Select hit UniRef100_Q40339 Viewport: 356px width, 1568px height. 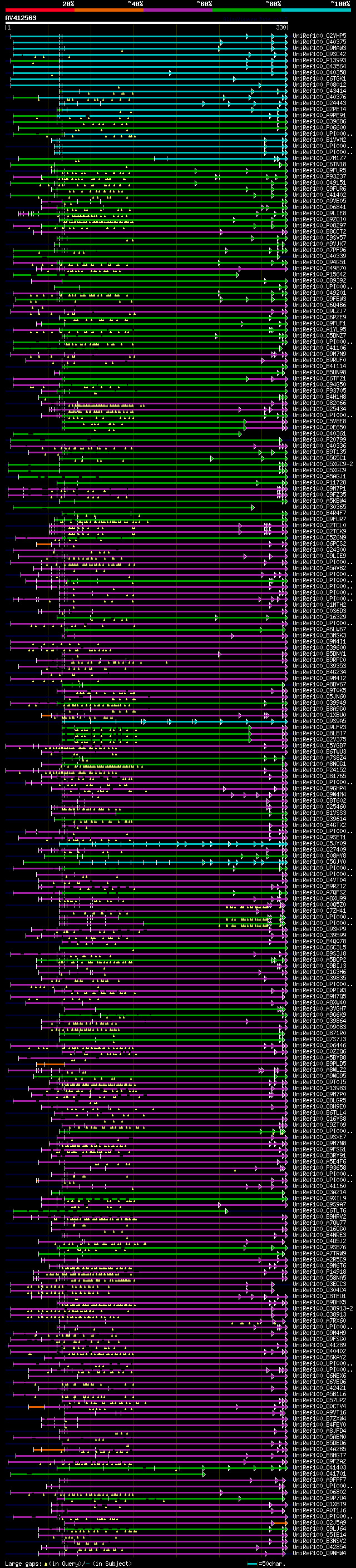coord(319,256)
